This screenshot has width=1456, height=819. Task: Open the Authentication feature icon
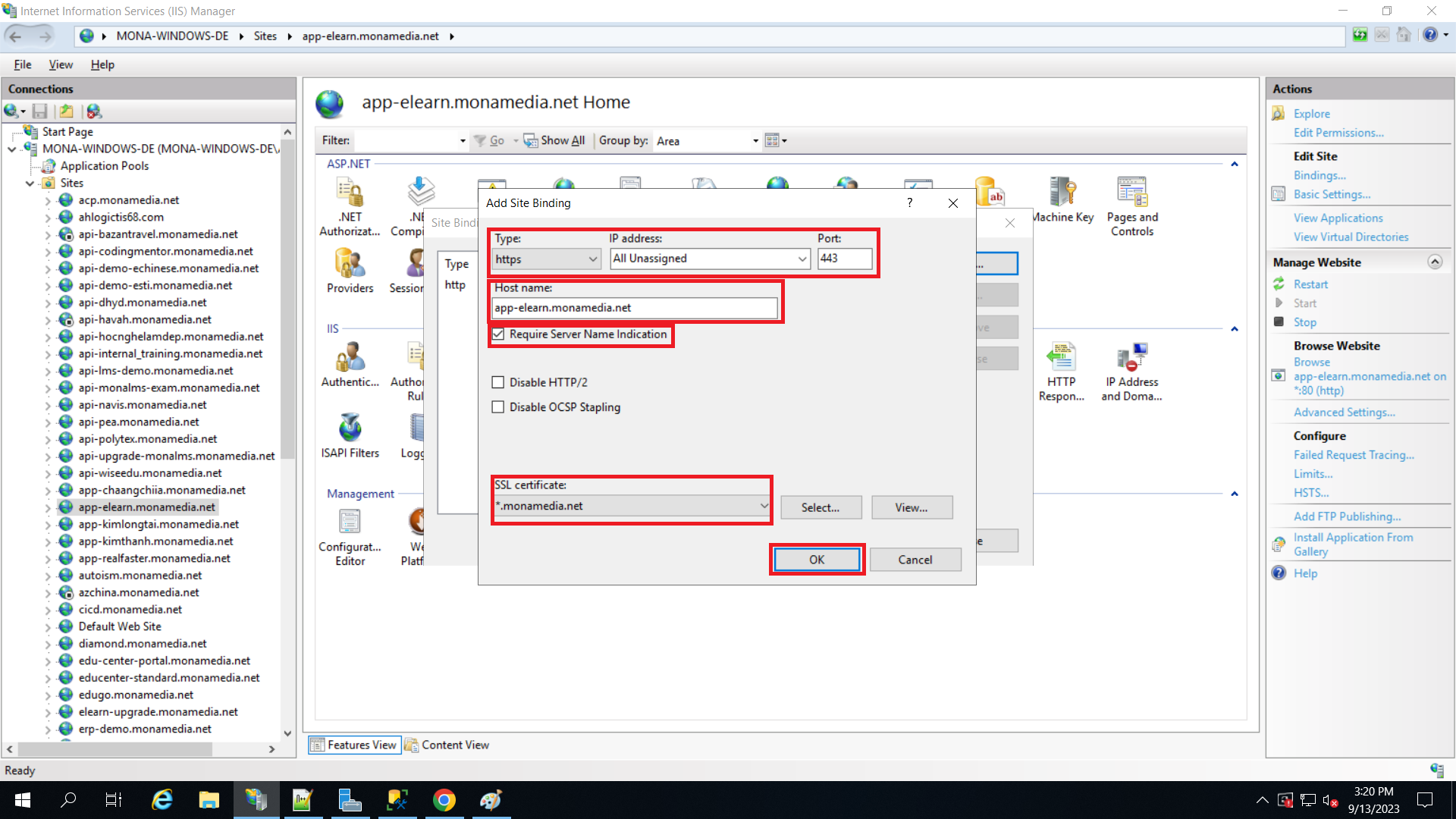[350, 365]
